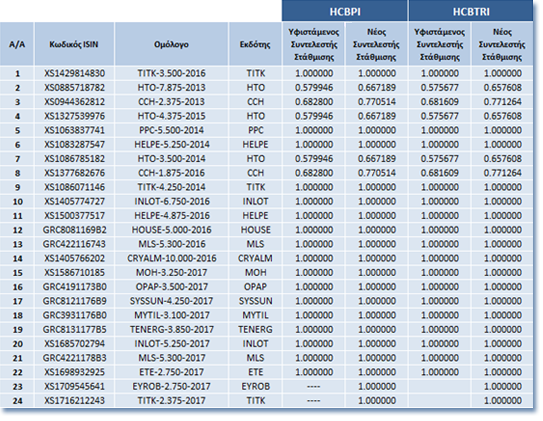Select ISIN cell XS1429814830
The width and height of the screenshot is (543, 421).
[74, 73]
